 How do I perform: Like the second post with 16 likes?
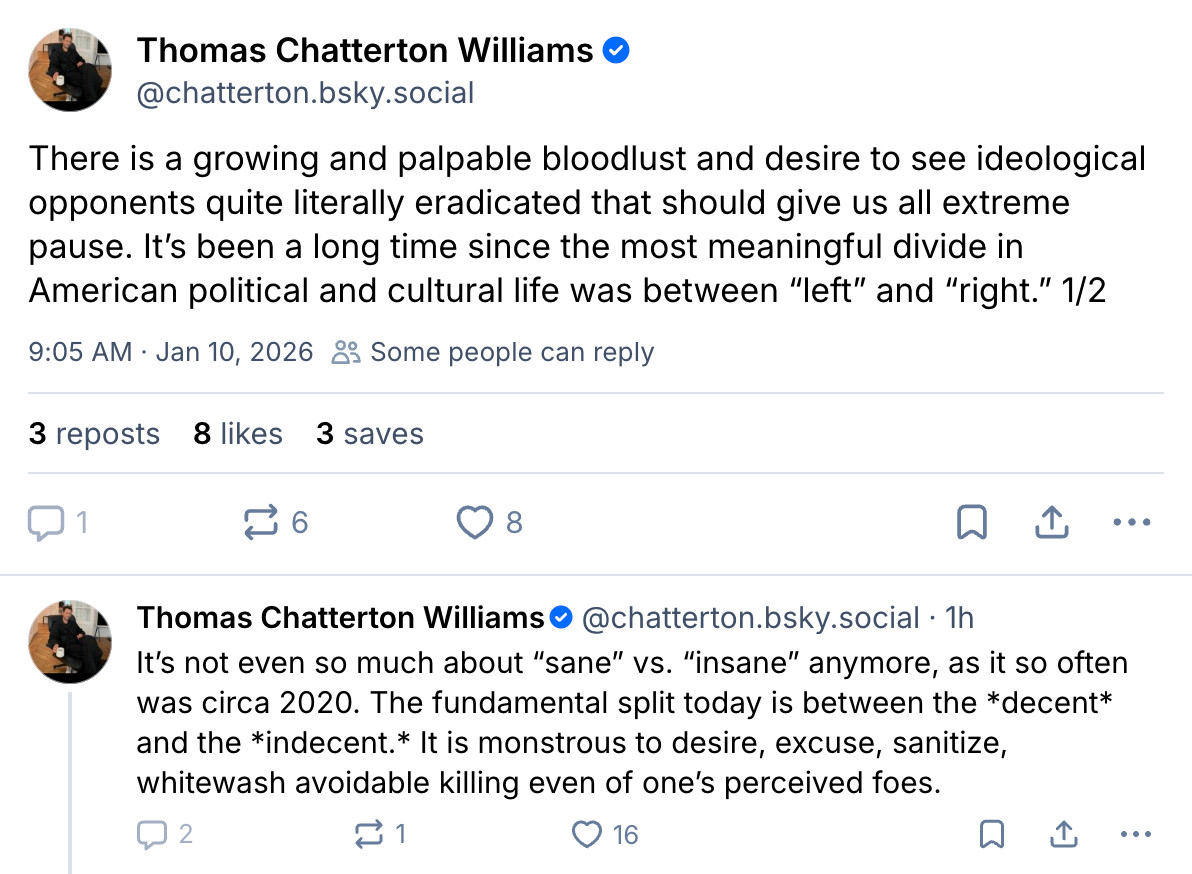pyautogui.click(x=587, y=834)
